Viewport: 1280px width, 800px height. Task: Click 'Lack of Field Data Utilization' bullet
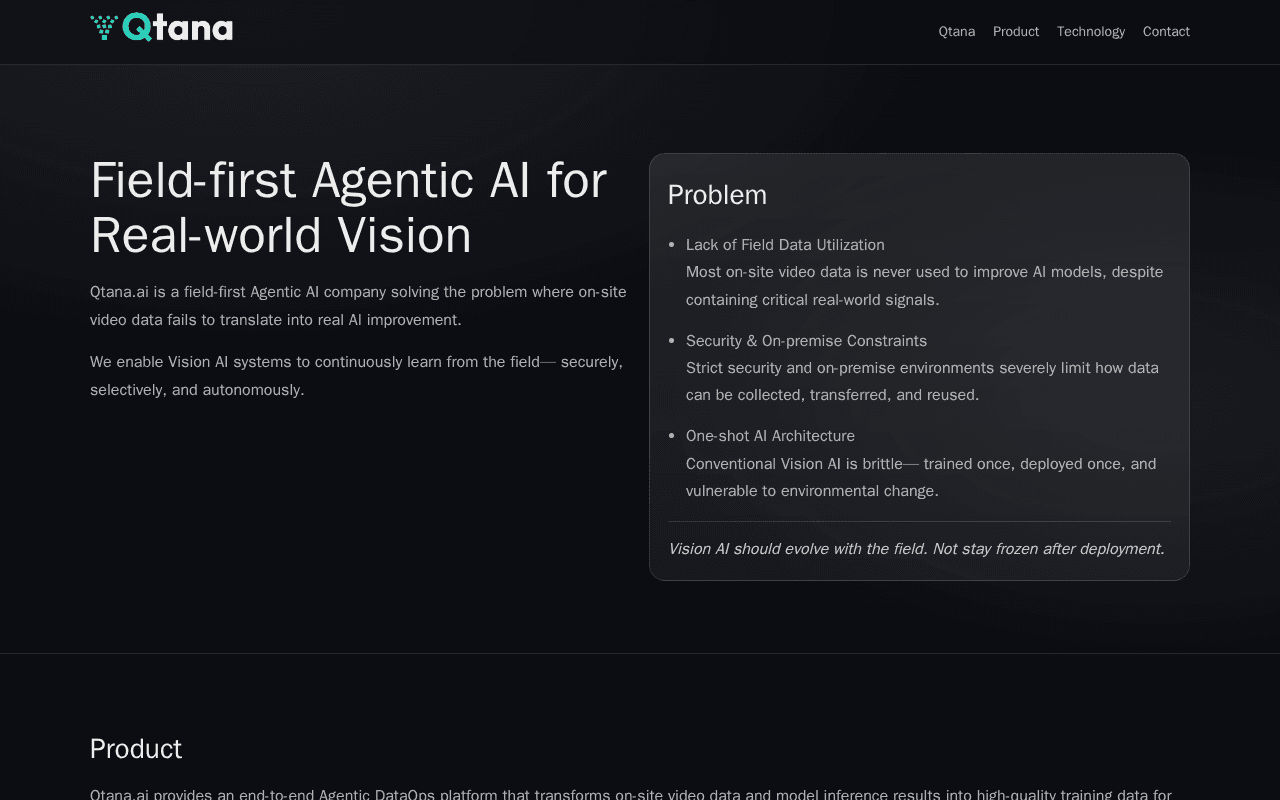coord(785,245)
